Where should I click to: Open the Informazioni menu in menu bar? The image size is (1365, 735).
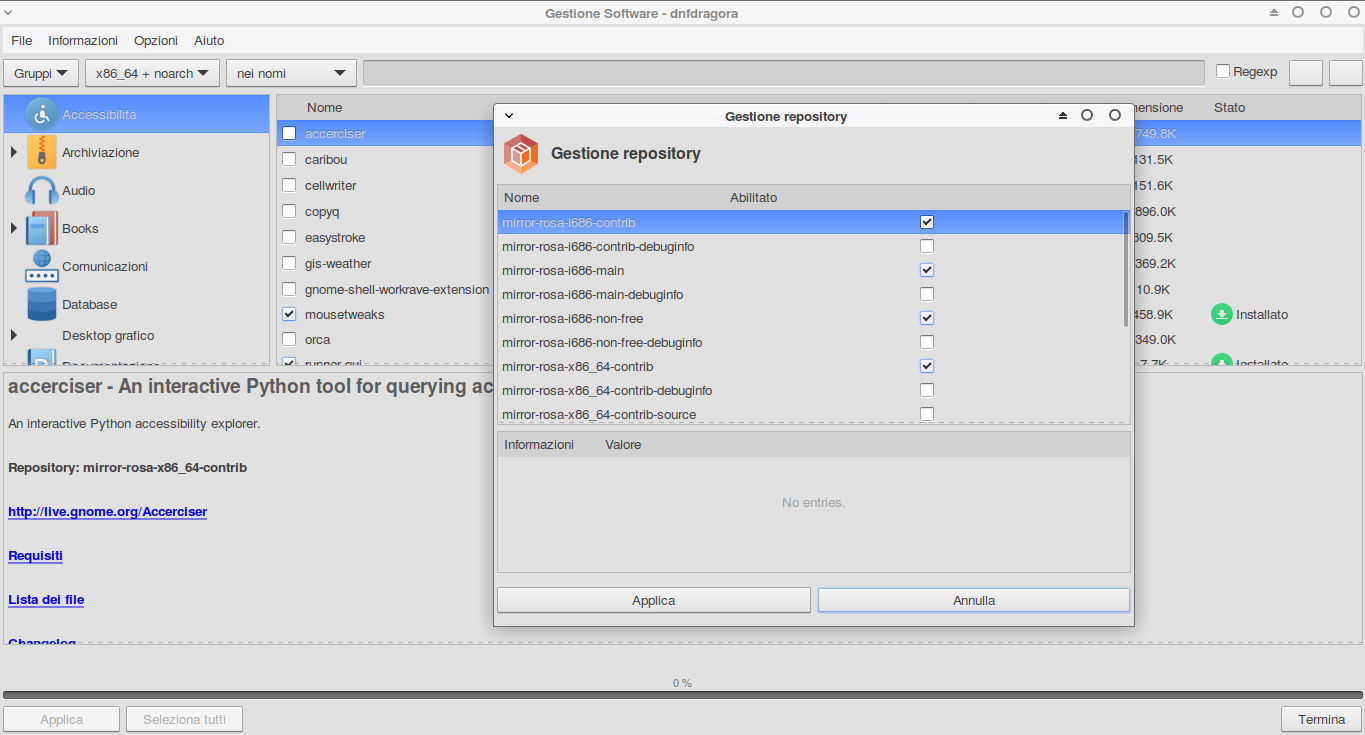click(x=83, y=40)
